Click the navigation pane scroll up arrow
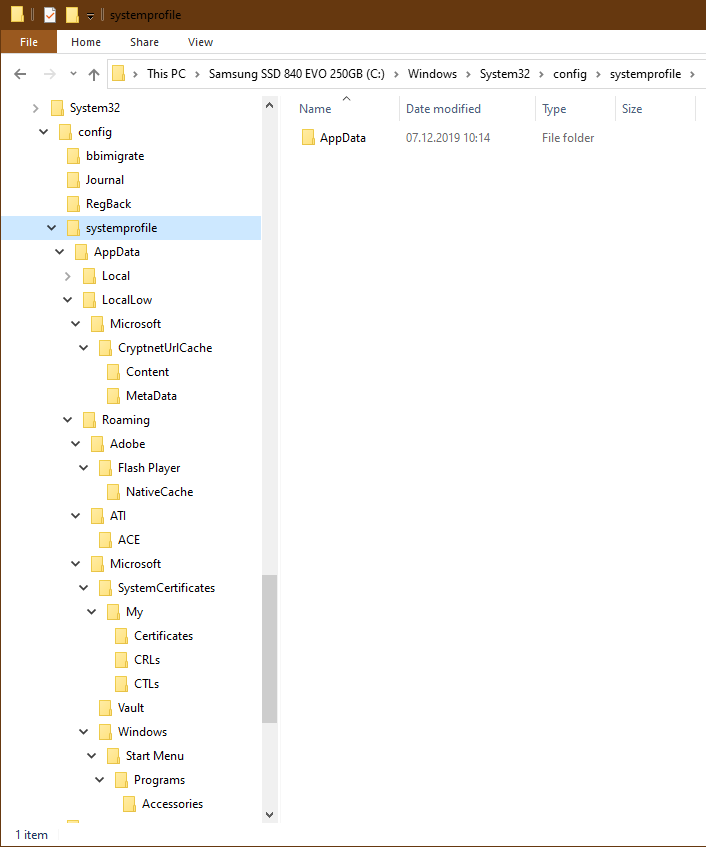The image size is (706, 847). click(270, 105)
